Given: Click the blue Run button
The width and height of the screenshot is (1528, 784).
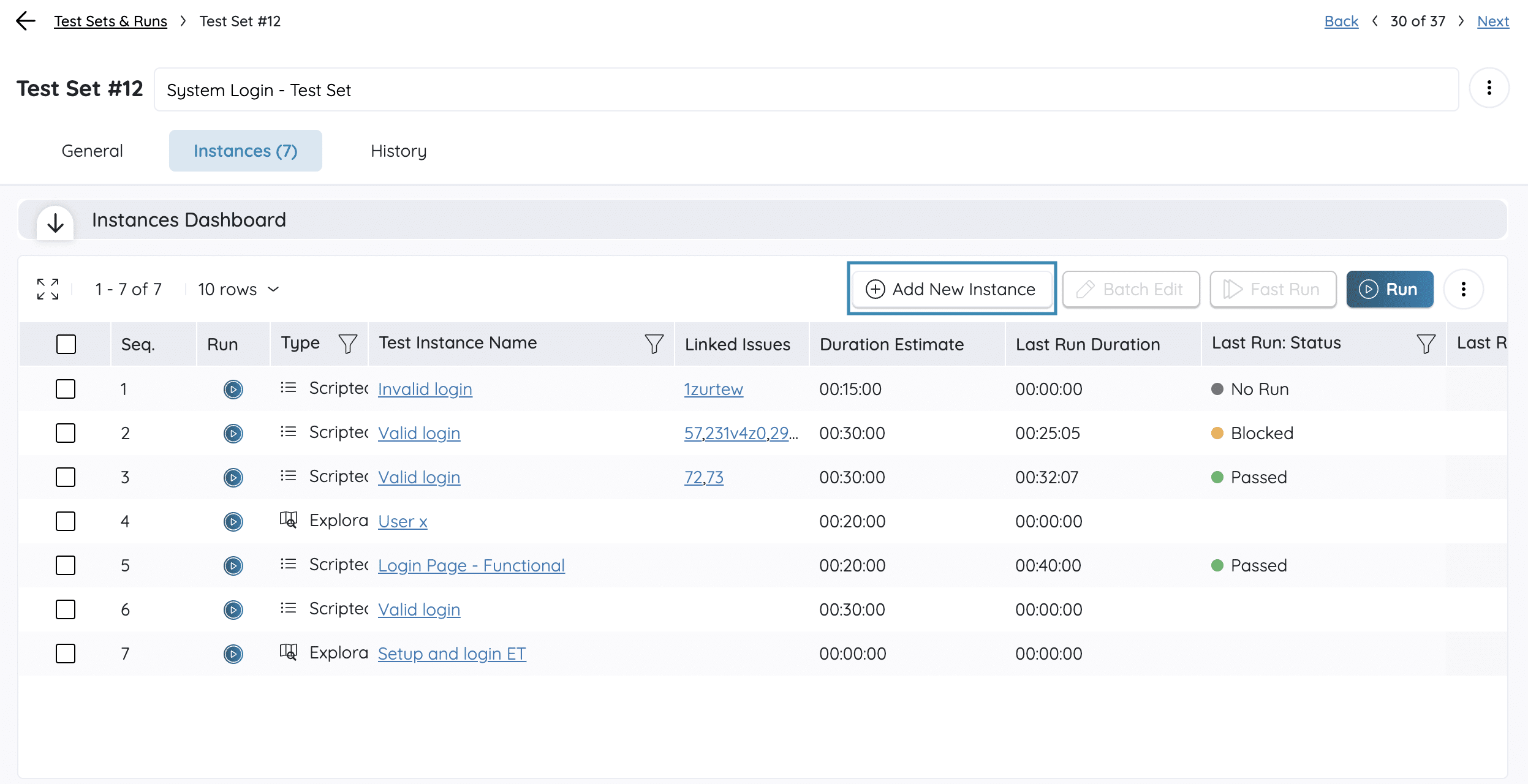Looking at the screenshot, I should [1390, 289].
